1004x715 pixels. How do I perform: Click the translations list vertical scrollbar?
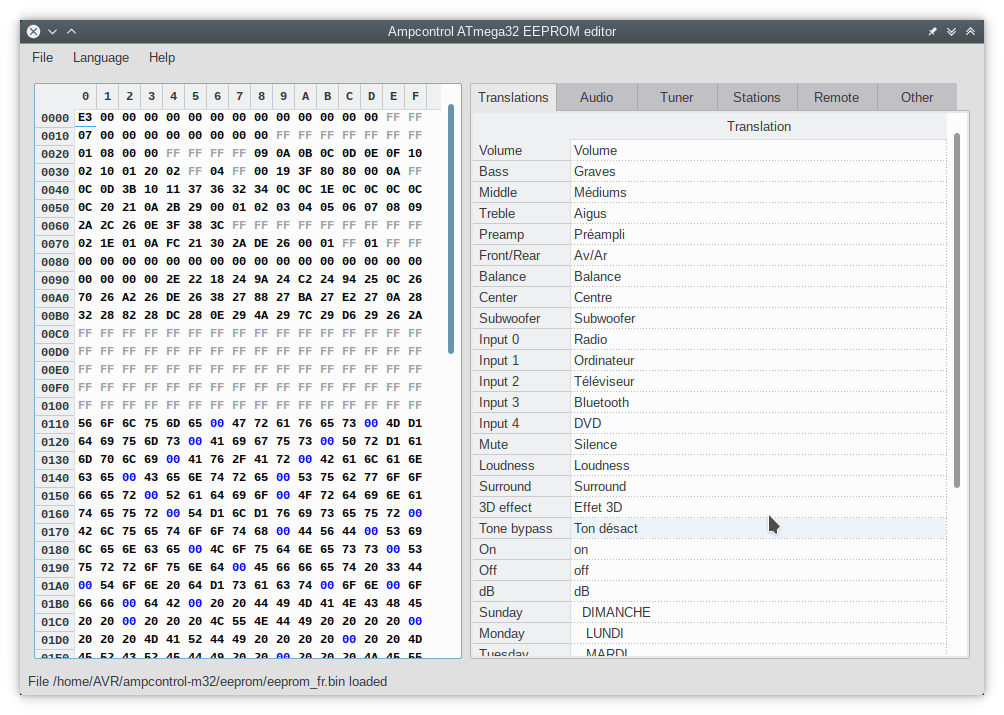957,310
